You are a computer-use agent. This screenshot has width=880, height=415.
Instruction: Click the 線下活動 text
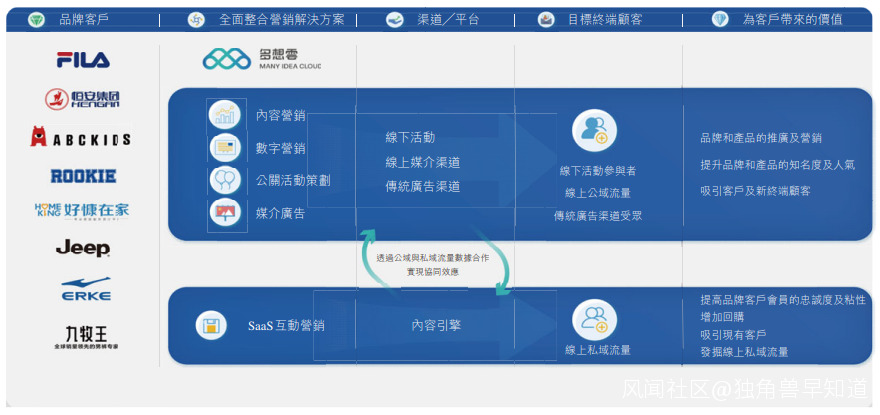pyautogui.click(x=410, y=138)
